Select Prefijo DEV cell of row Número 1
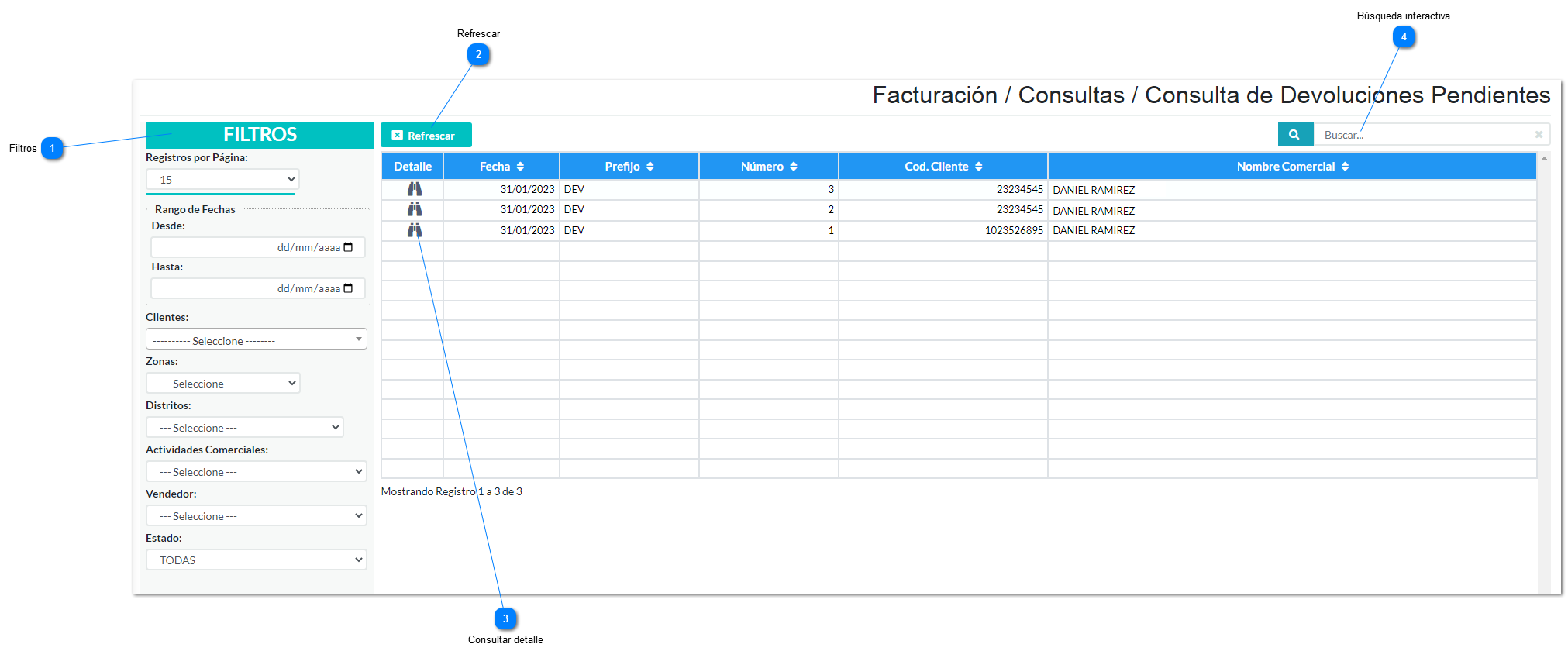The width and height of the screenshot is (1568, 658). (x=629, y=230)
